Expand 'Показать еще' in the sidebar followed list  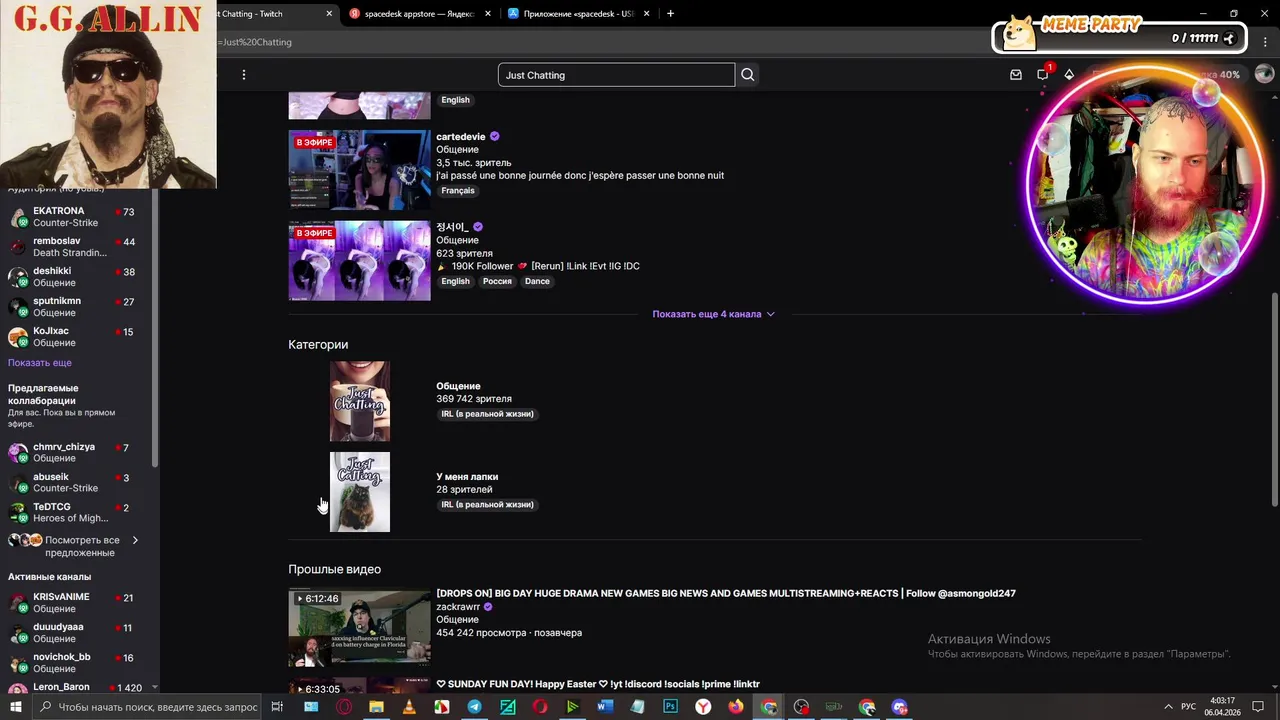[x=40, y=363]
